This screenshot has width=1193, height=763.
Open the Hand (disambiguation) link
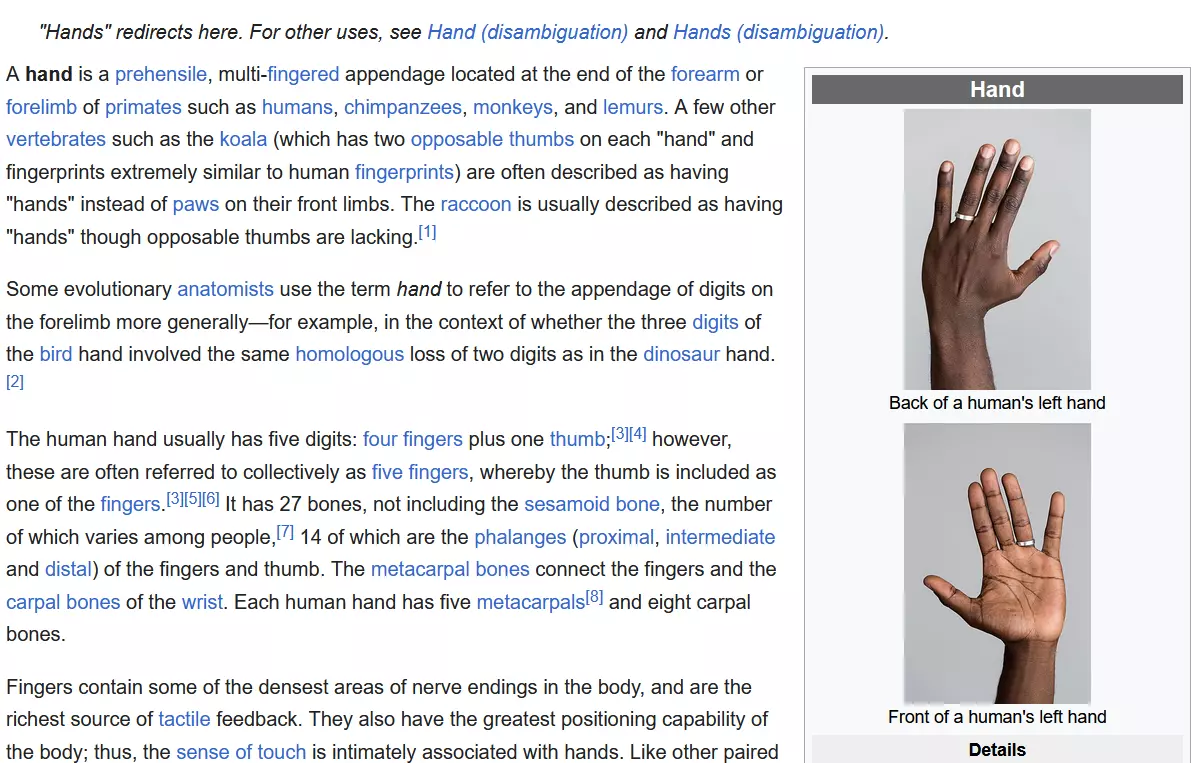(527, 32)
